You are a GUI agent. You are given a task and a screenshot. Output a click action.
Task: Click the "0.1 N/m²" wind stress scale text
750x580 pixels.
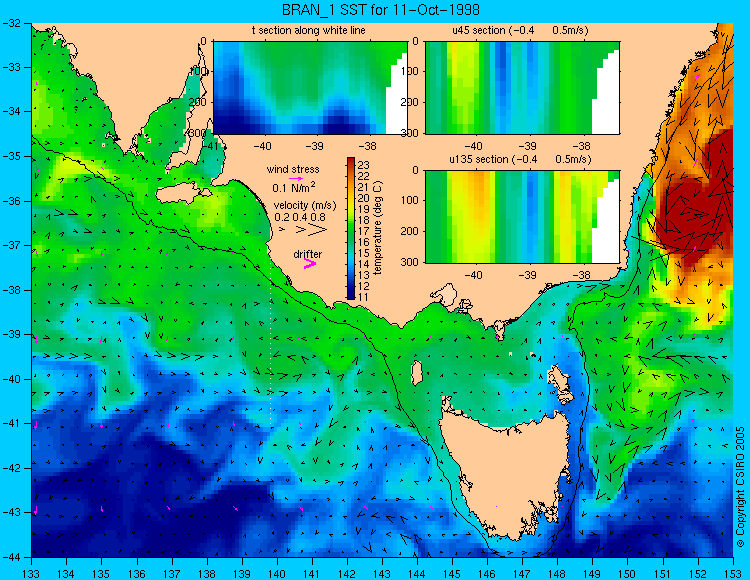click(294, 187)
